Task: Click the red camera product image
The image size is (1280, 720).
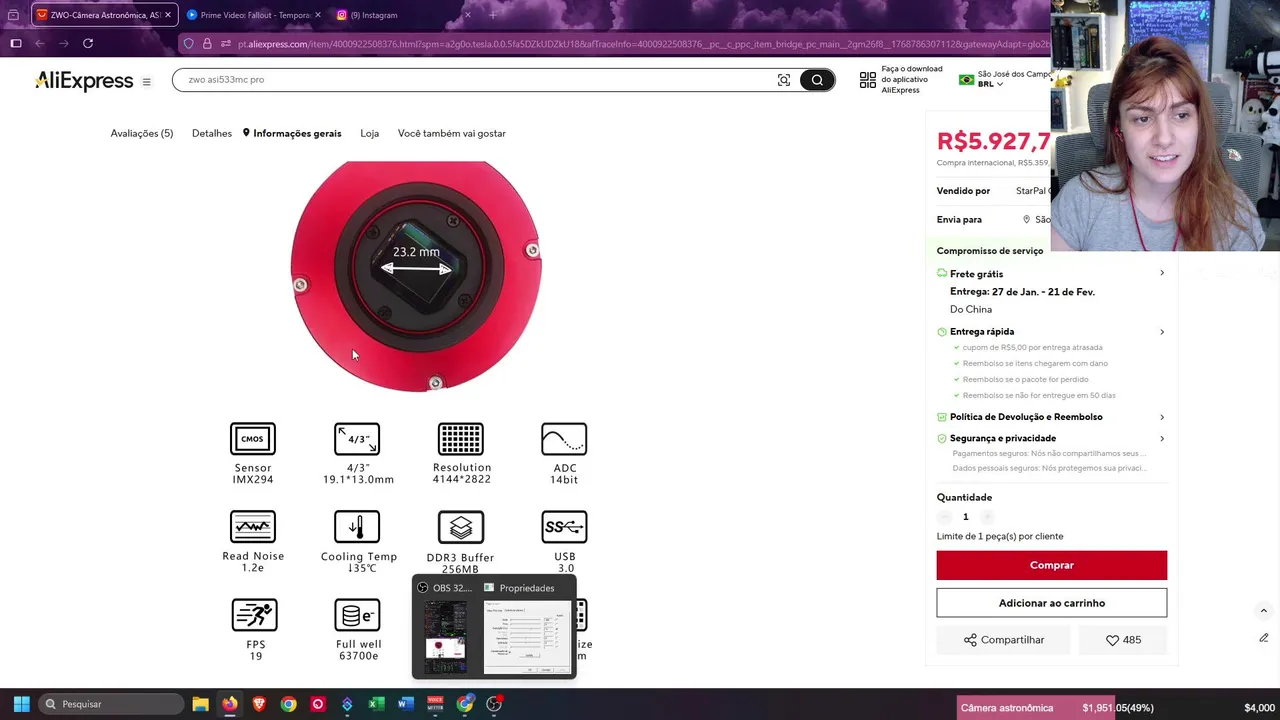Action: coord(416,276)
